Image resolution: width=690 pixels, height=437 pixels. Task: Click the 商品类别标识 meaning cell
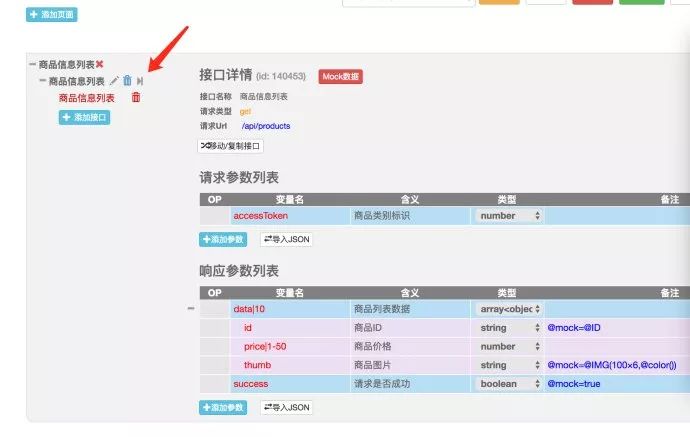tap(410, 216)
